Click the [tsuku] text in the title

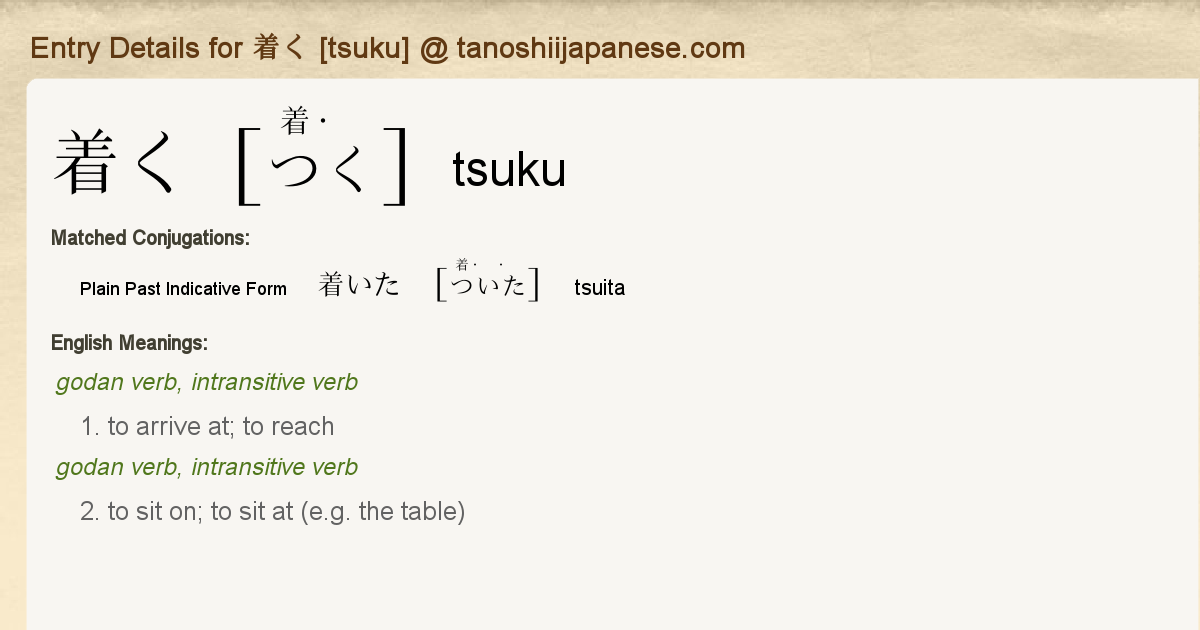click(364, 48)
